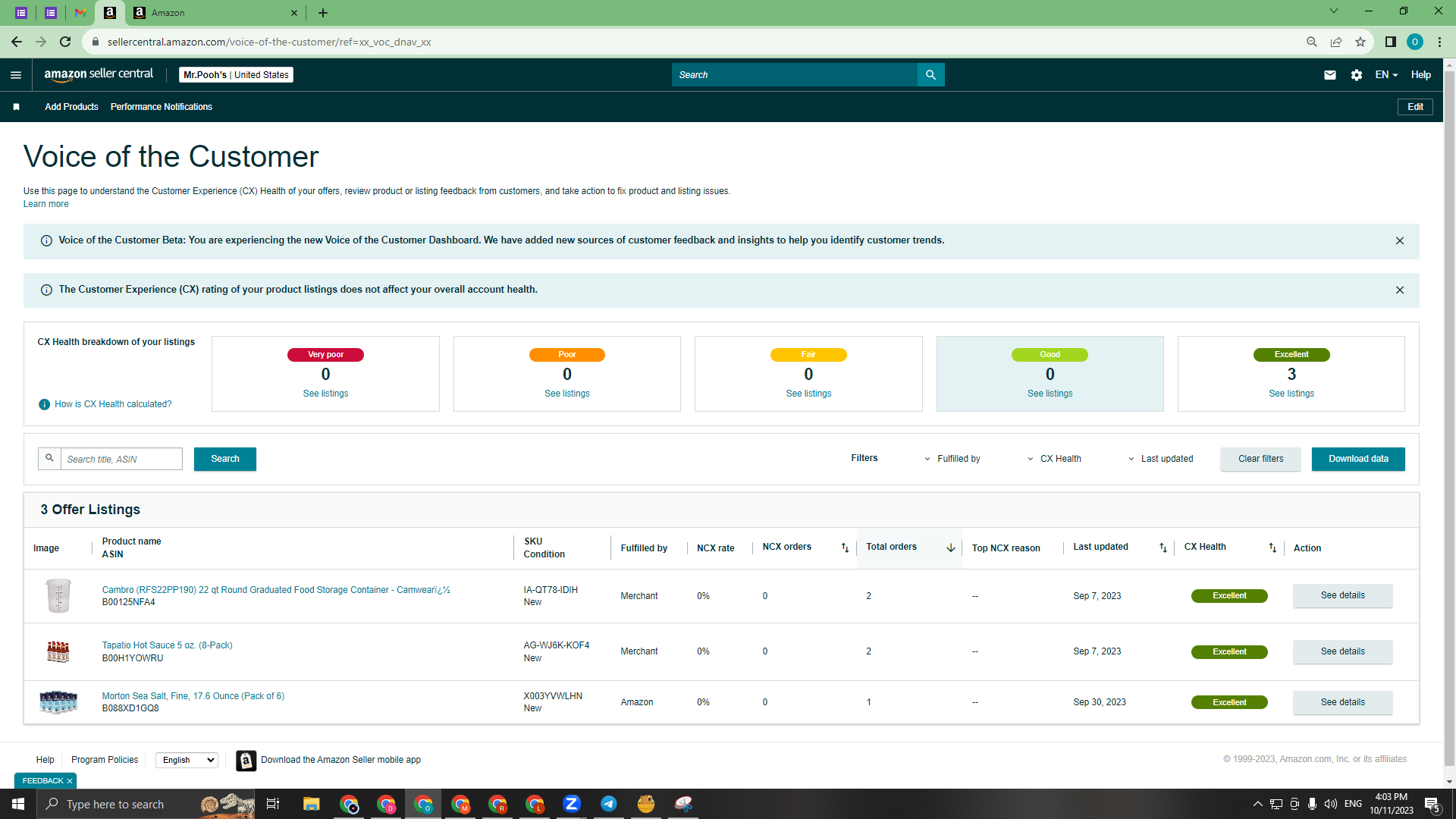Open Program Policies footer link
1456x819 pixels.
pyautogui.click(x=105, y=760)
